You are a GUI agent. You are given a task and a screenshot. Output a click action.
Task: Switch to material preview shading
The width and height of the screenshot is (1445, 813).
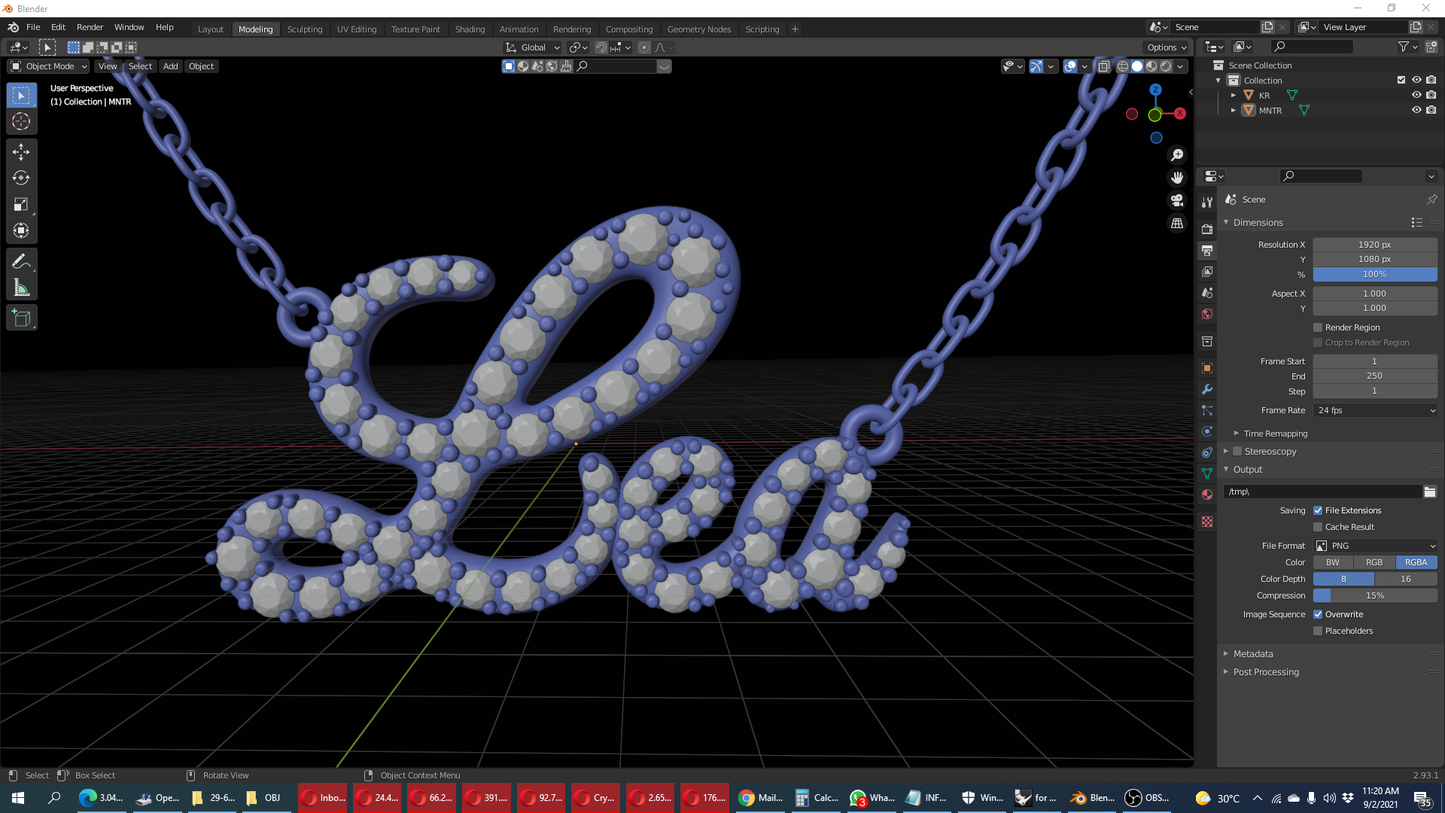(1151, 66)
